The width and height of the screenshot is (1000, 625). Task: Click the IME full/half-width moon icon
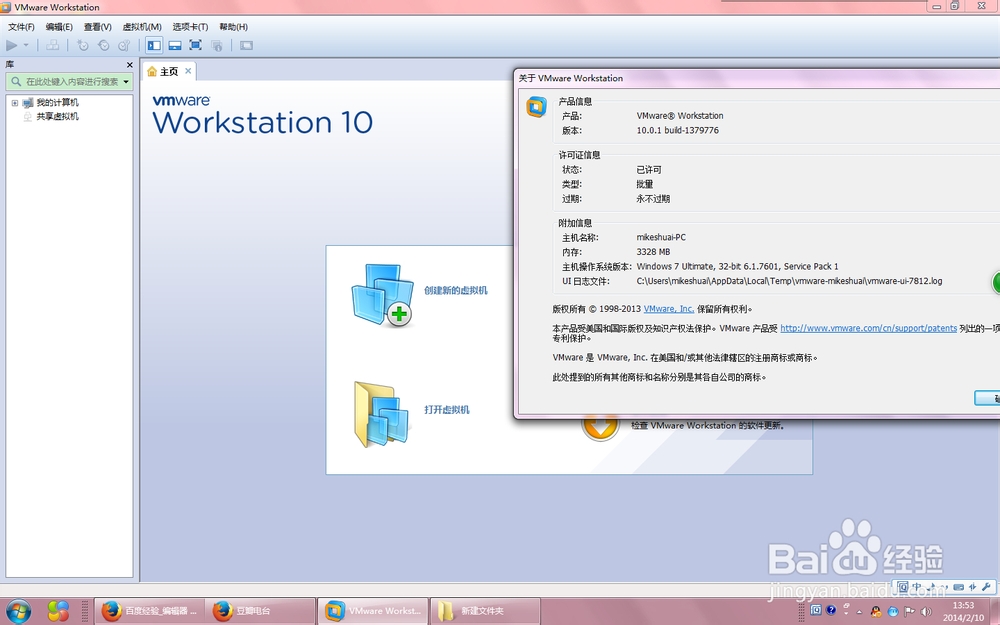click(931, 587)
